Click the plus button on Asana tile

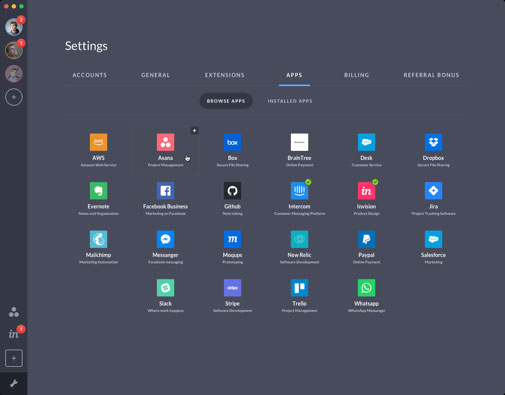point(194,130)
